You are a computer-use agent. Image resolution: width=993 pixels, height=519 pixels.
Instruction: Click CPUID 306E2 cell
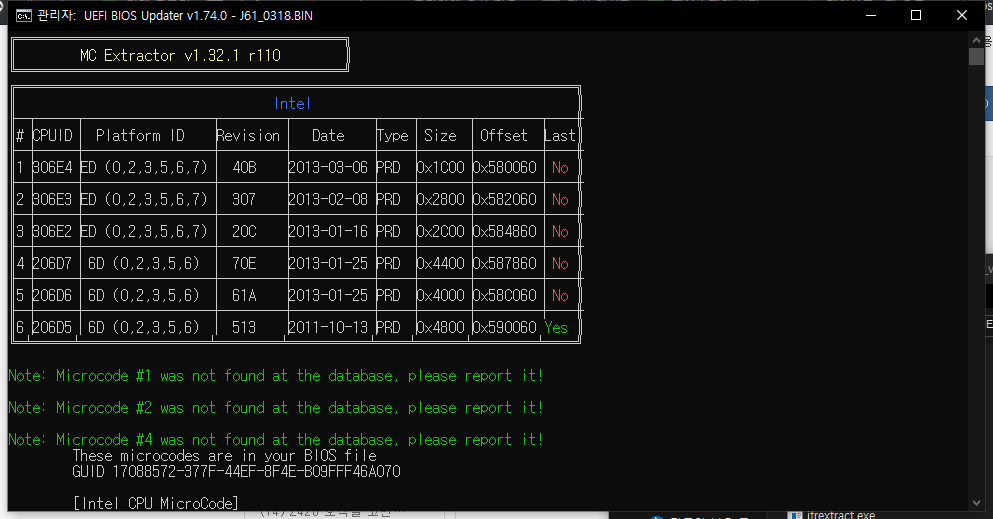coord(53,232)
